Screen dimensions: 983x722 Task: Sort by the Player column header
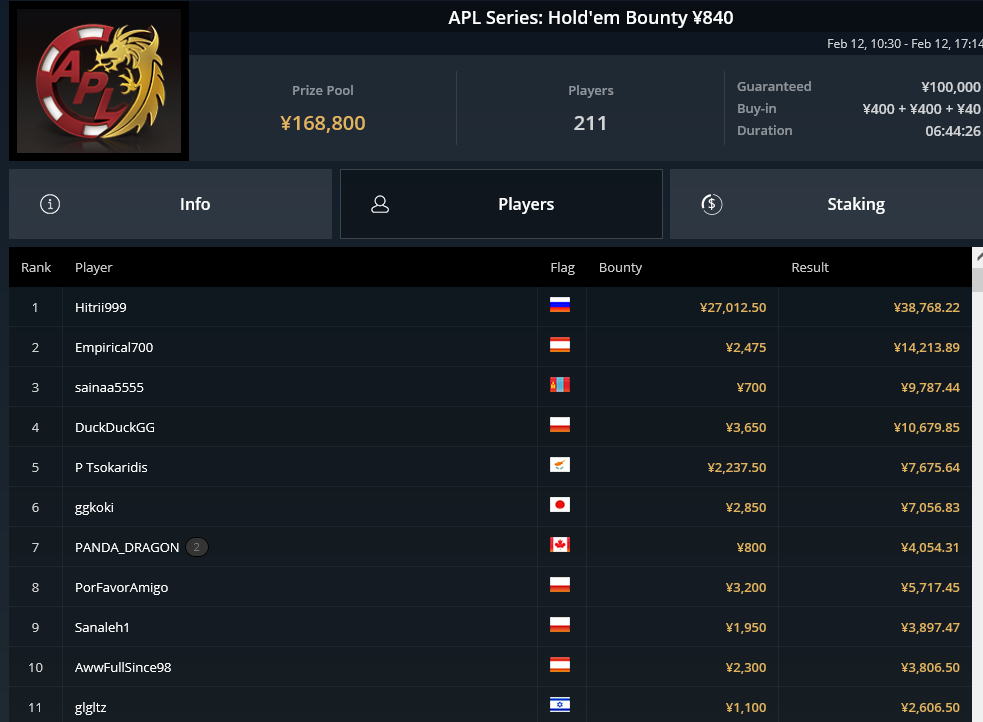[93, 268]
